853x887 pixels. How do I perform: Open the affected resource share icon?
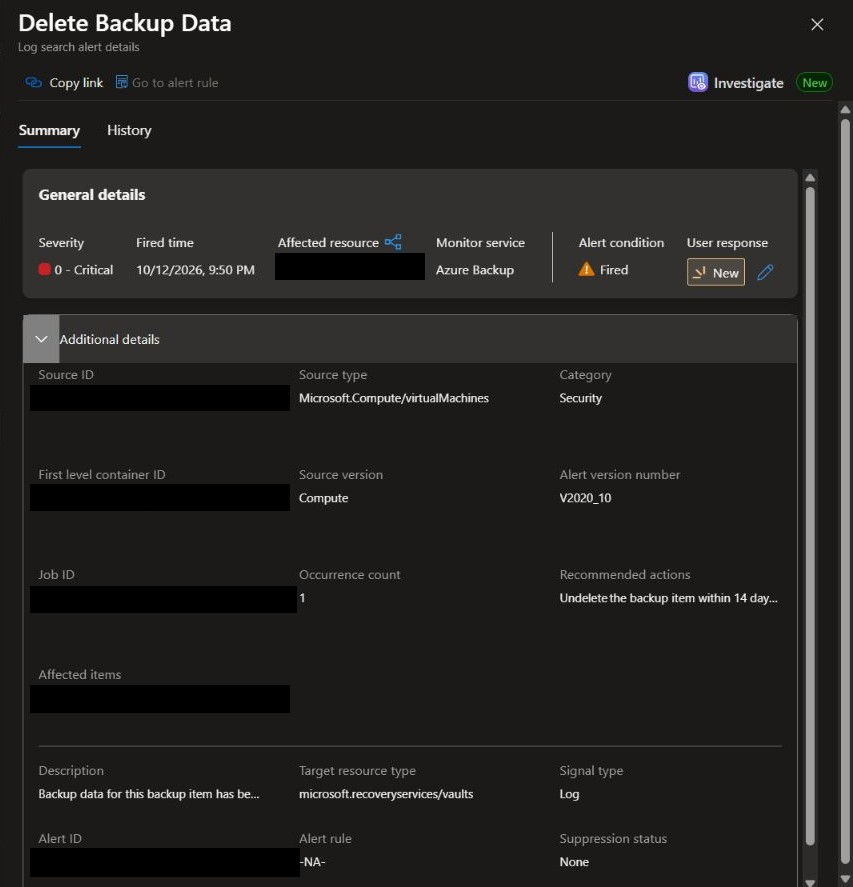click(x=393, y=242)
